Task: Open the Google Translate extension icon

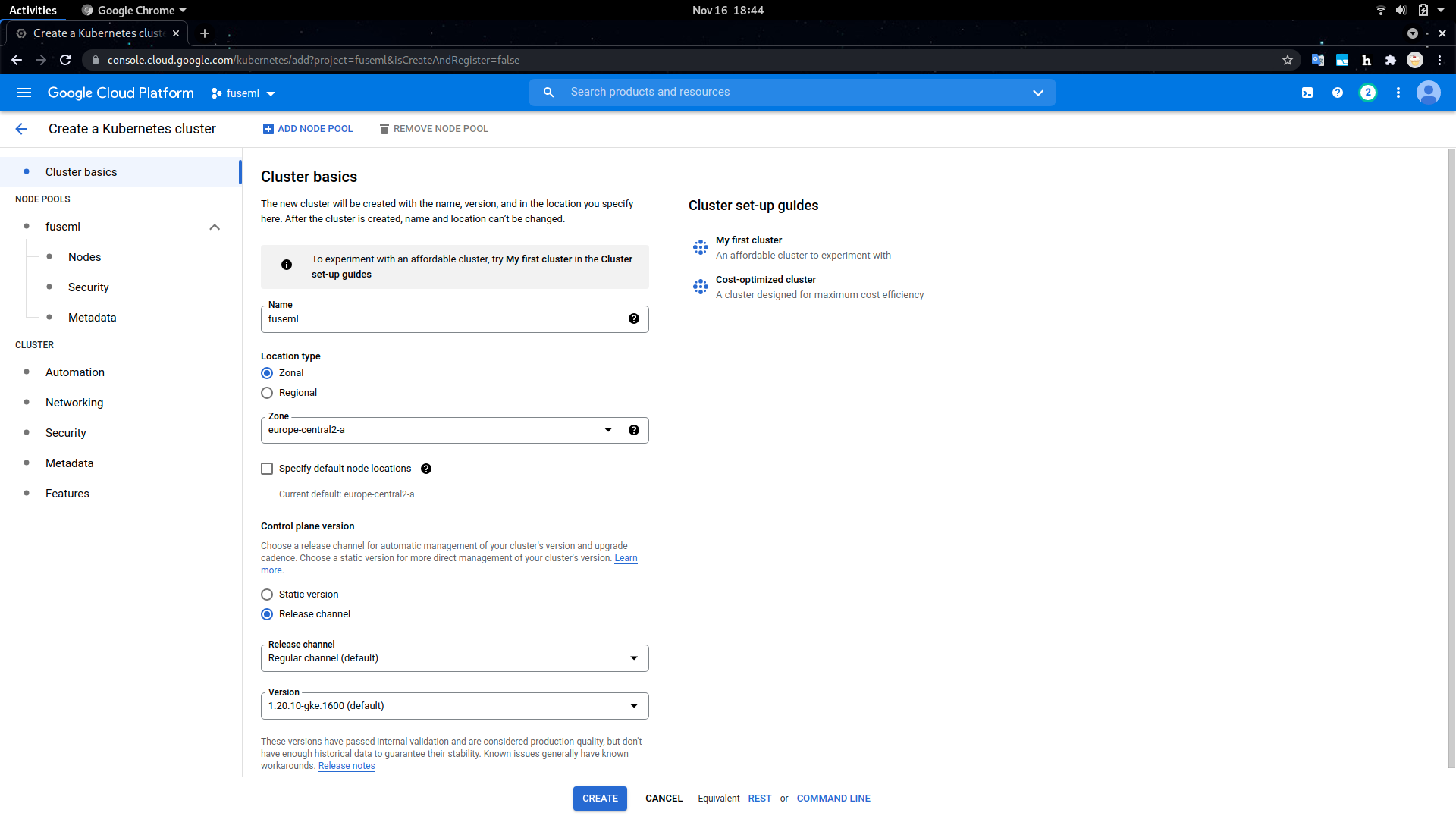Action: pyautogui.click(x=1317, y=59)
